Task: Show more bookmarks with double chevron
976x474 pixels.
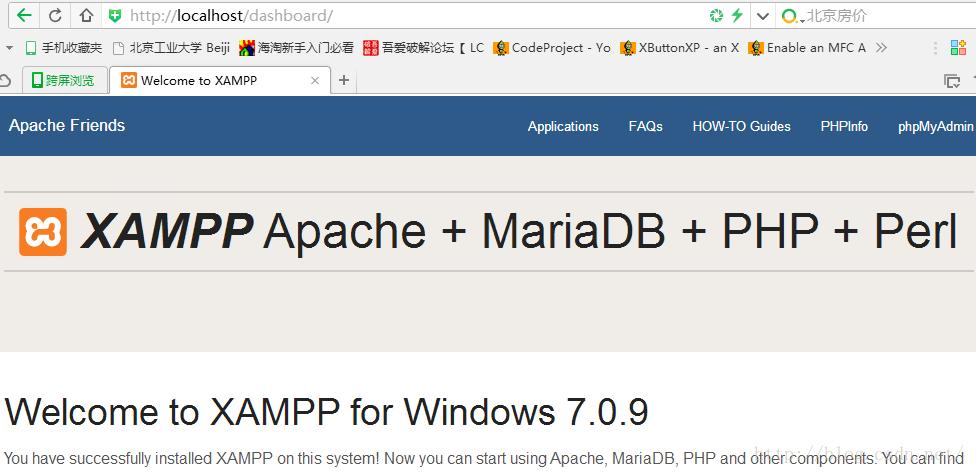Action: [881, 47]
